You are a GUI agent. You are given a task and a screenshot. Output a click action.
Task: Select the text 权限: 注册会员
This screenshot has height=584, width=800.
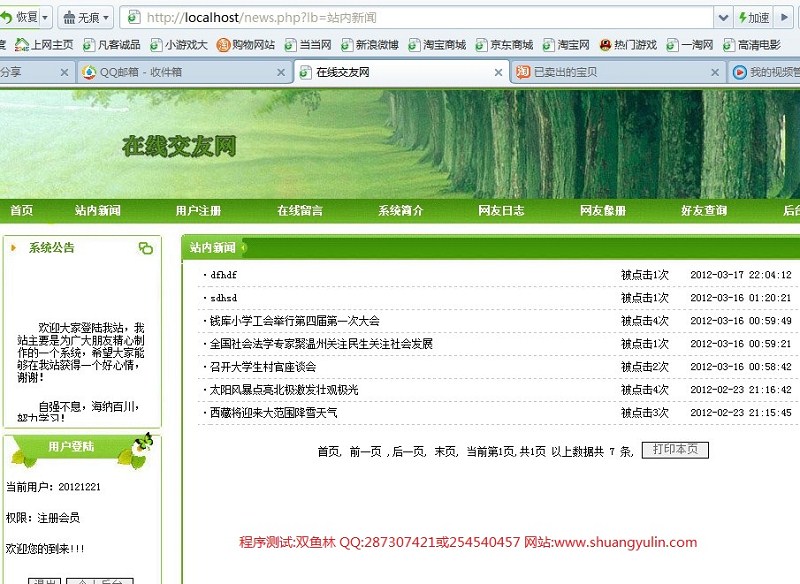(43, 518)
